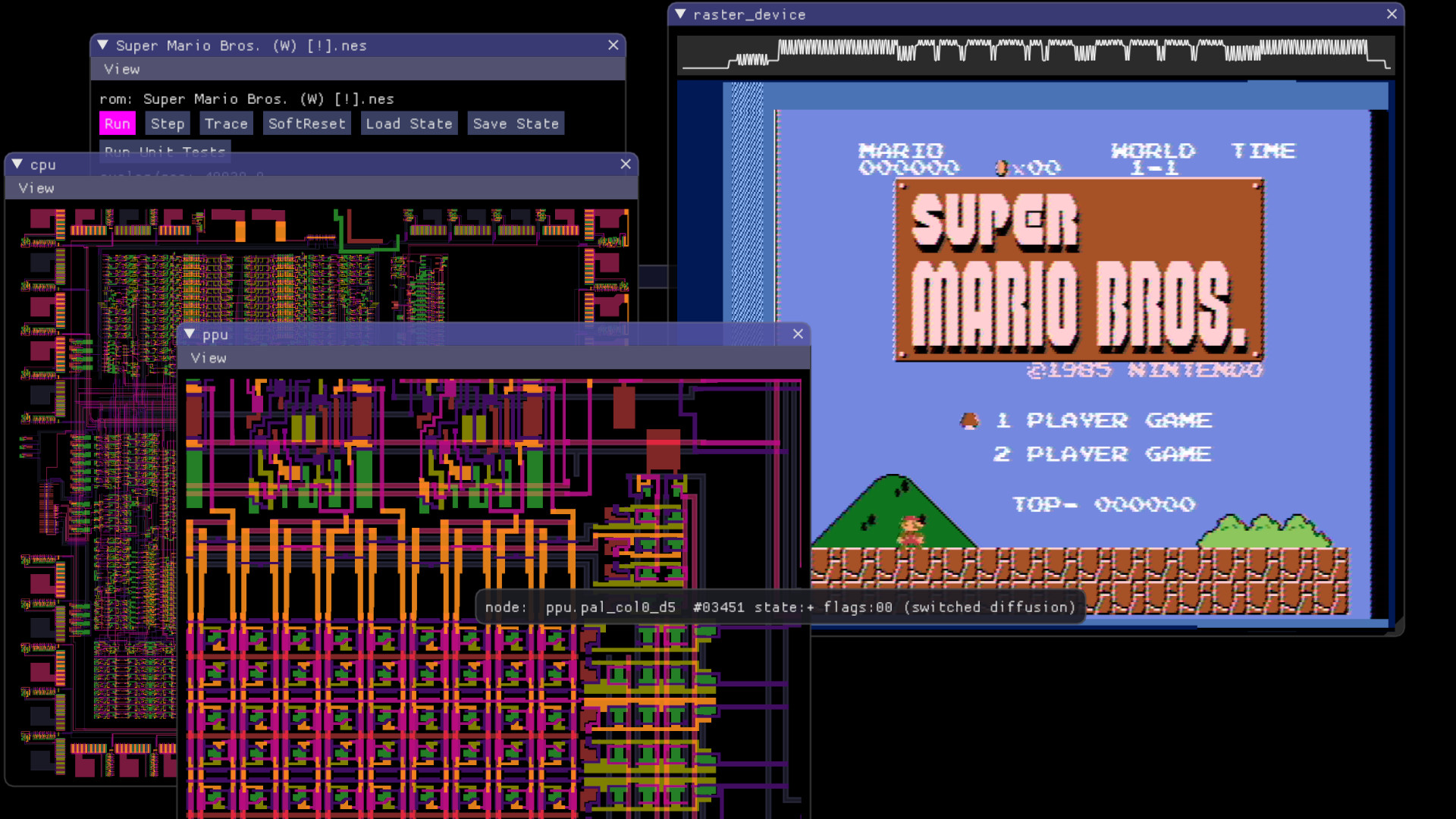
Task: Click the TOP- 000000 score text
Action: click(x=1104, y=504)
